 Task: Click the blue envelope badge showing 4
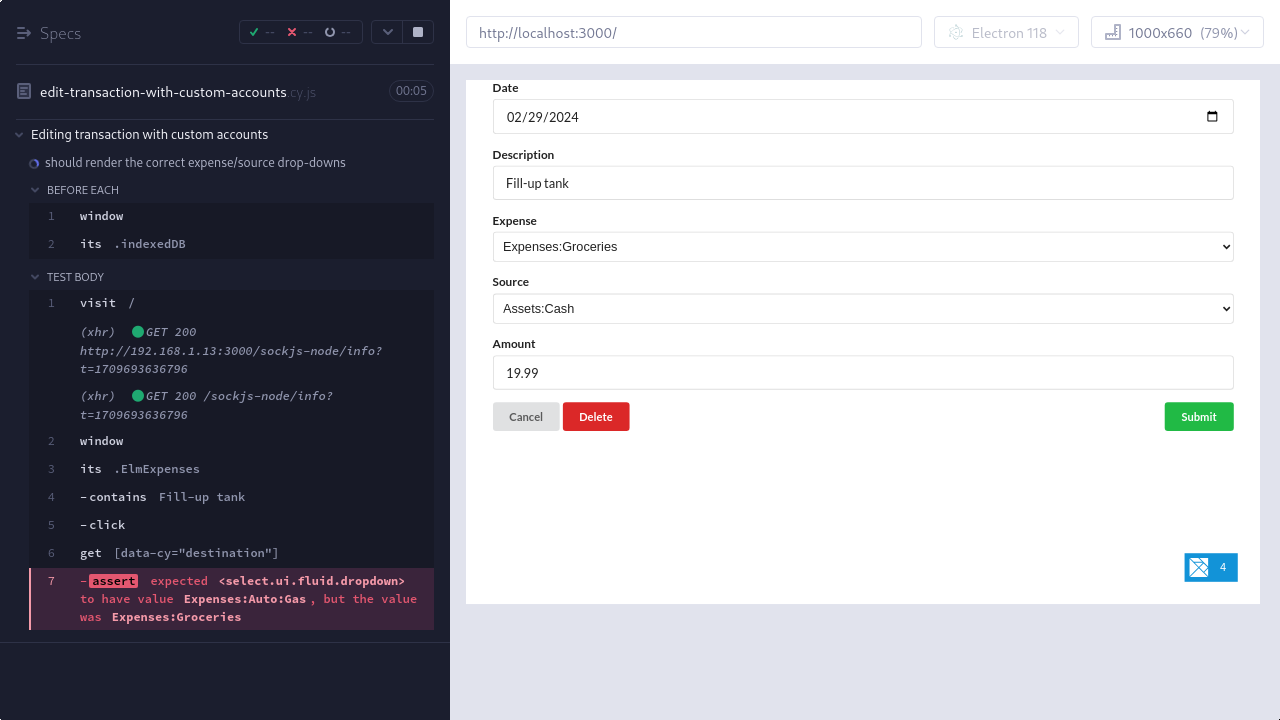coord(1210,567)
